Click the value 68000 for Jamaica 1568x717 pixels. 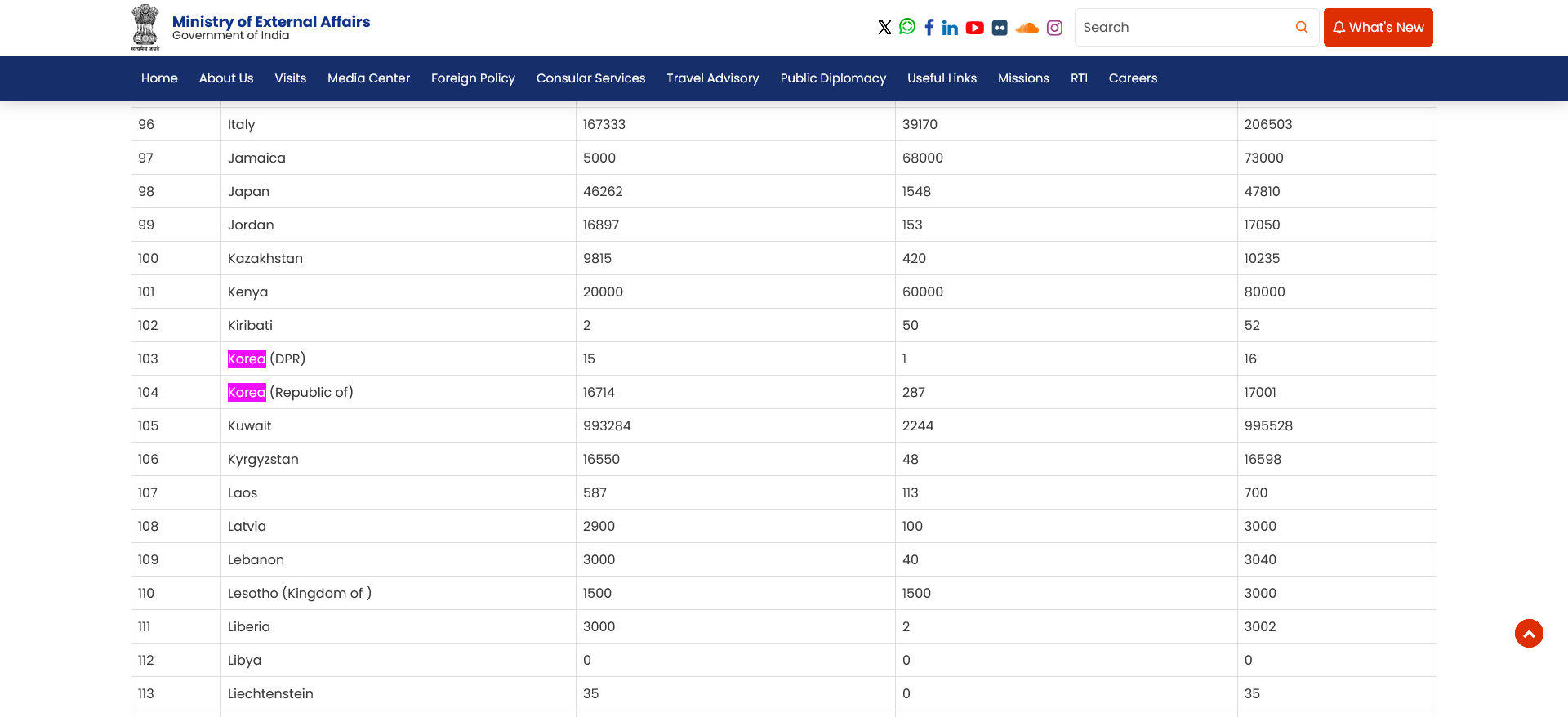[923, 158]
